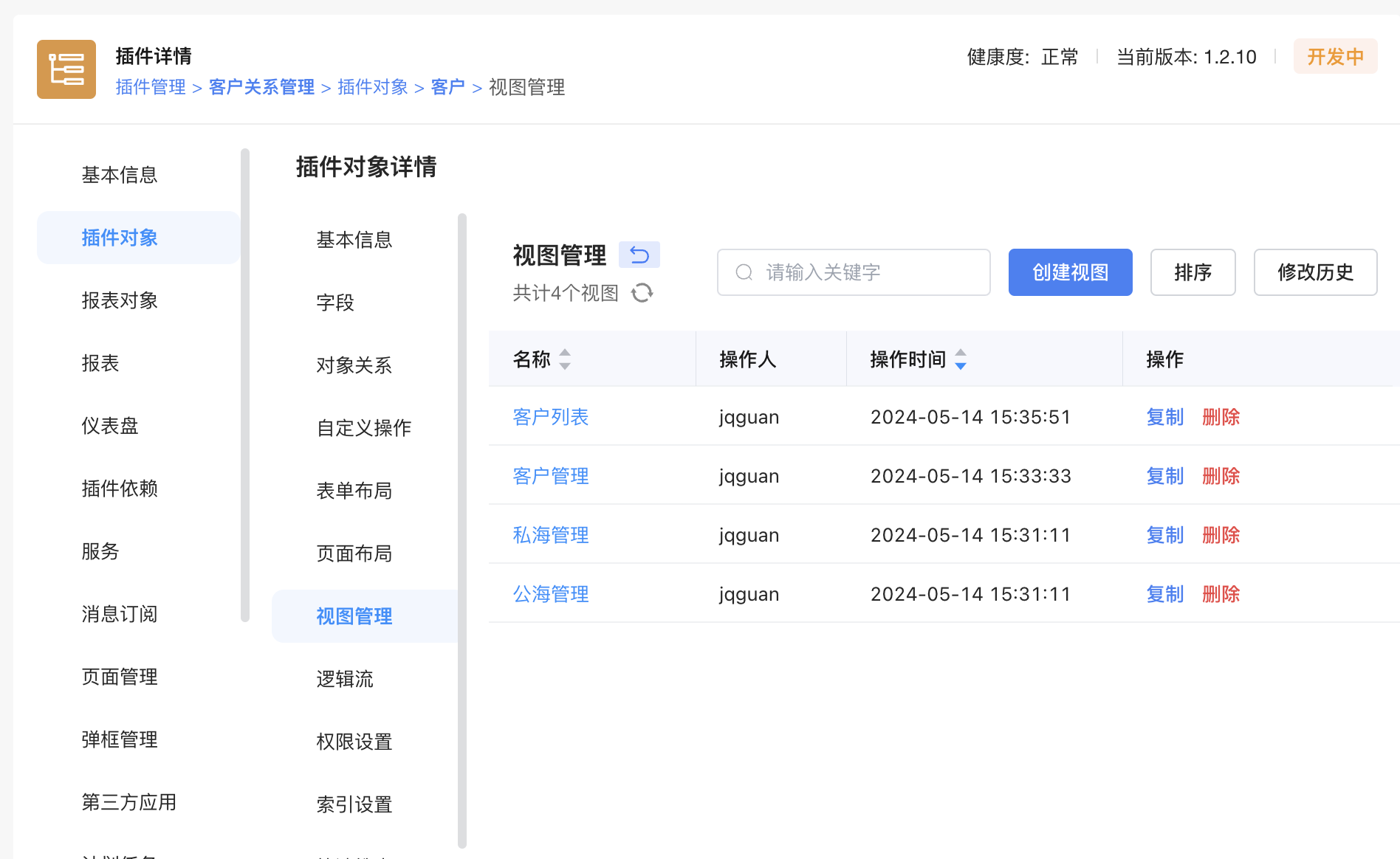Go to 客户关系管理 in breadcrumb
This screenshot has width=1400, height=859.
point(261,87)
